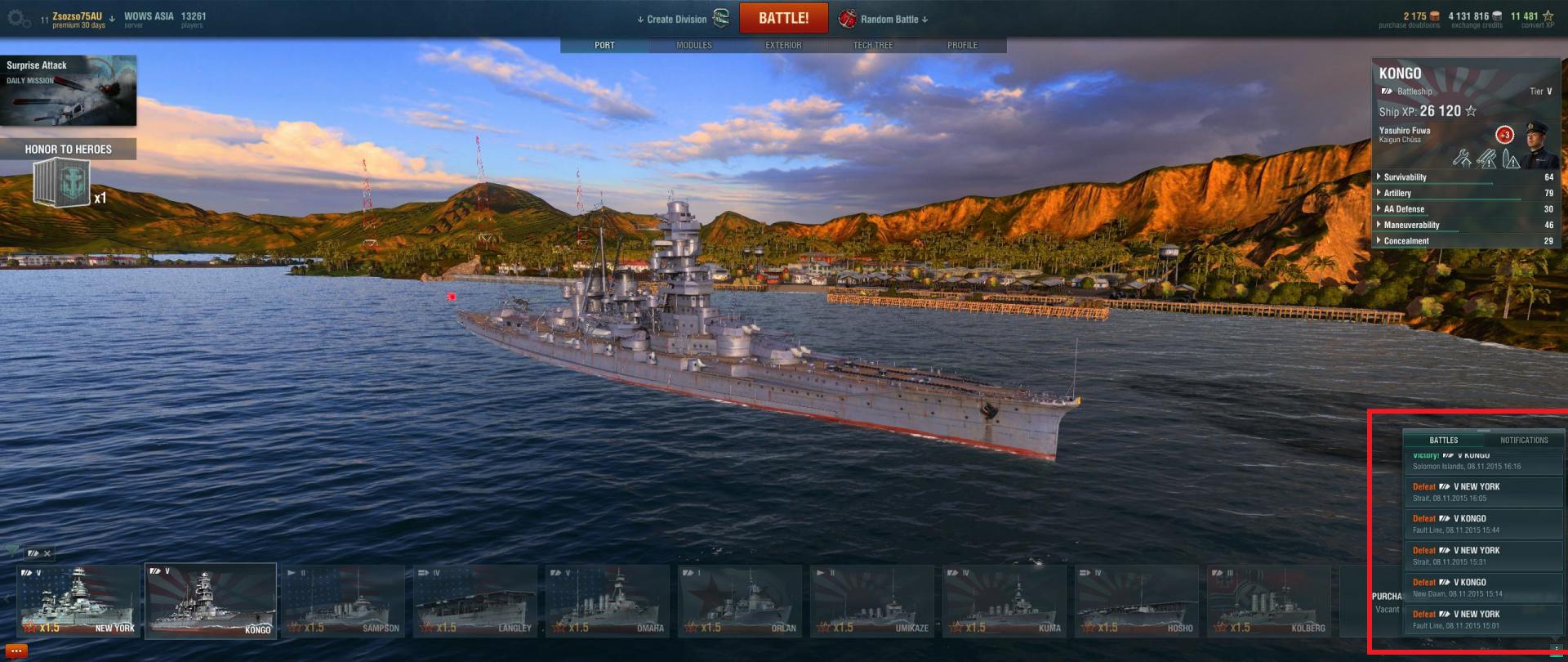Select the Umikaze ship card

872,600
